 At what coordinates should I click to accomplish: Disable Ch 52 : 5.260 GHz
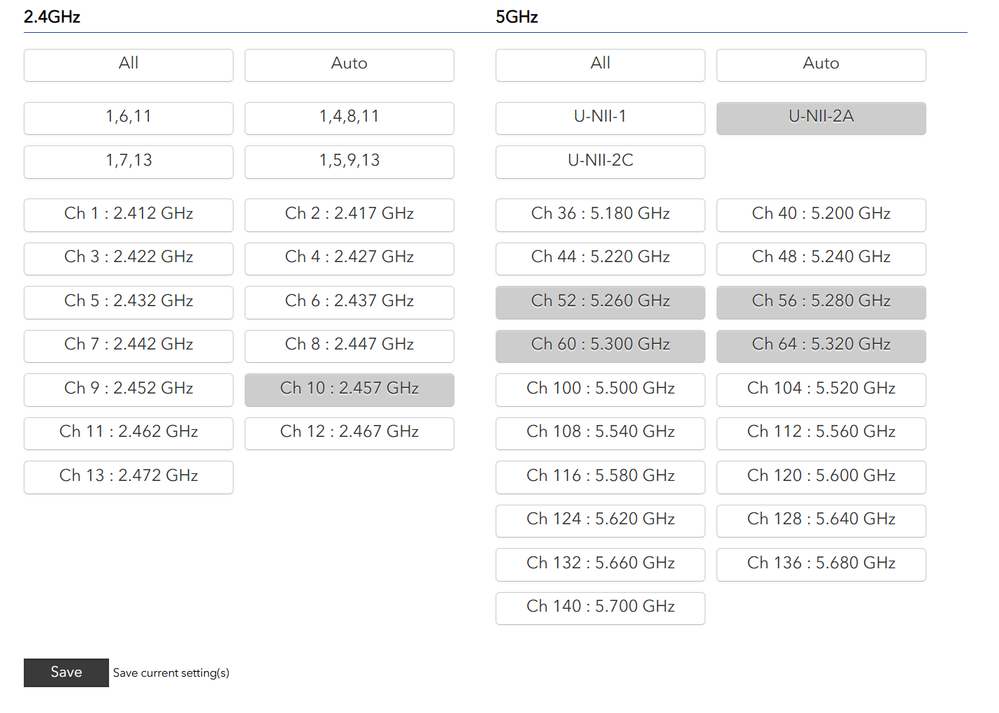[600, 301]
